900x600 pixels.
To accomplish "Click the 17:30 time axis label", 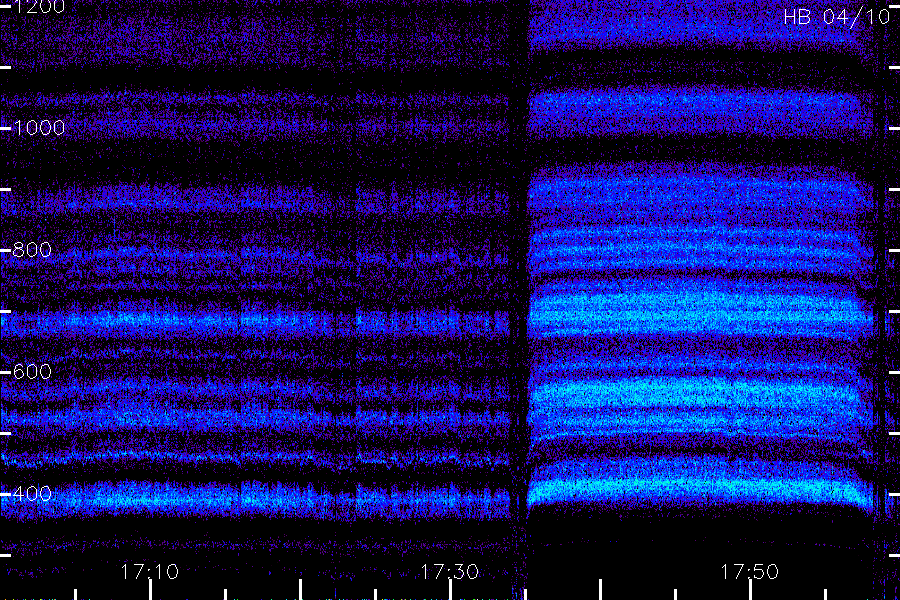I will click(x=449, y=572).
